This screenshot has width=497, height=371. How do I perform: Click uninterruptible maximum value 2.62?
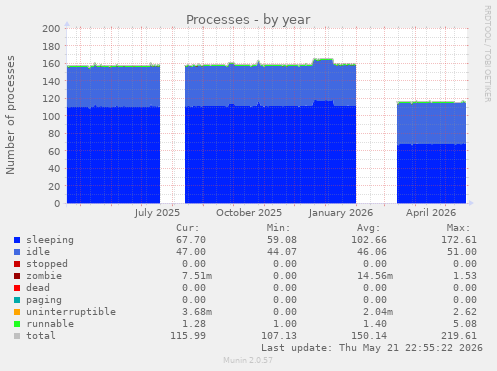(465, 312)
